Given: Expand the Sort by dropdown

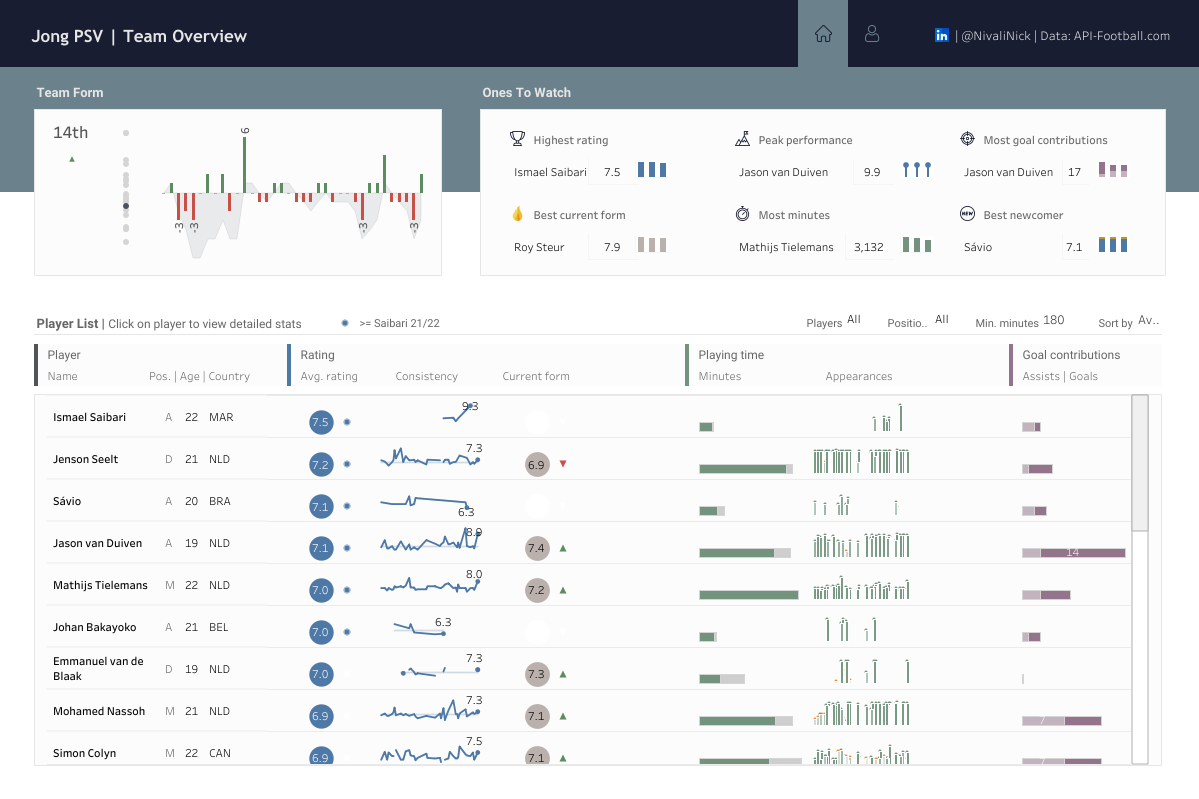Looking at the screenshot, I should (1148, 321).
